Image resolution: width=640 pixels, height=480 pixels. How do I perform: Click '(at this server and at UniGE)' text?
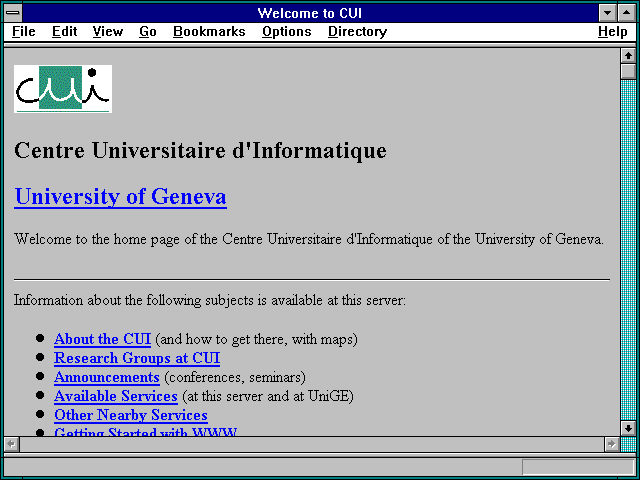point(268,396)
